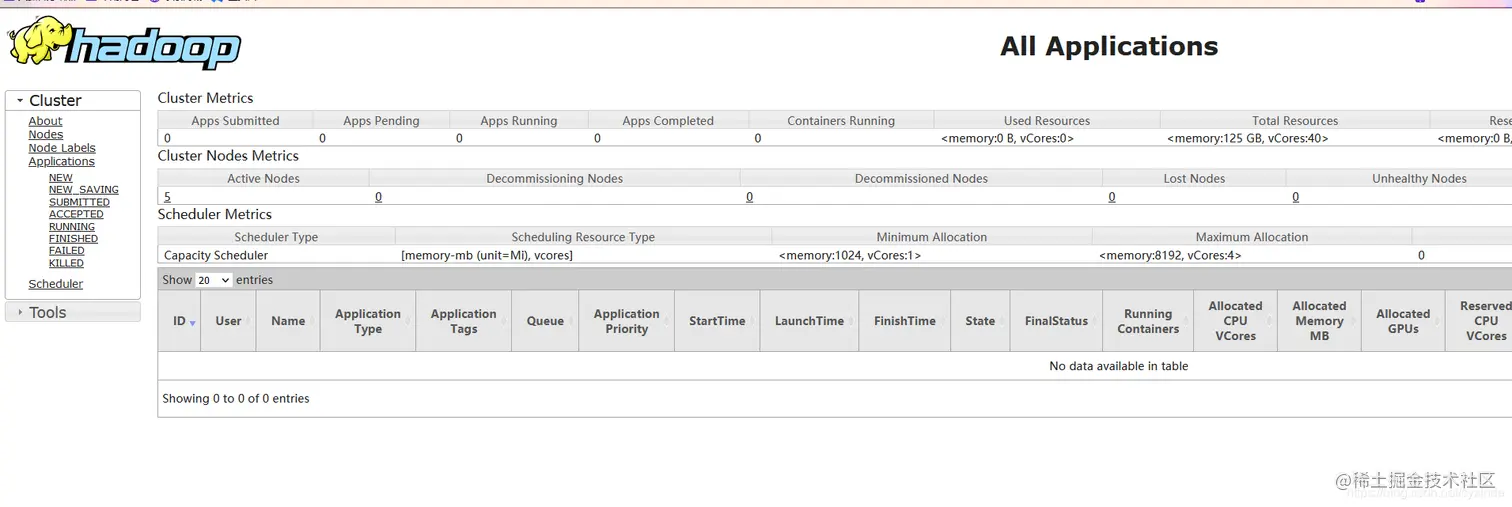Viewport: 1512px width, 507px height.
Task: Open the Applications link in sidebar
Action: pyautogui.click(x=61, y=161)
